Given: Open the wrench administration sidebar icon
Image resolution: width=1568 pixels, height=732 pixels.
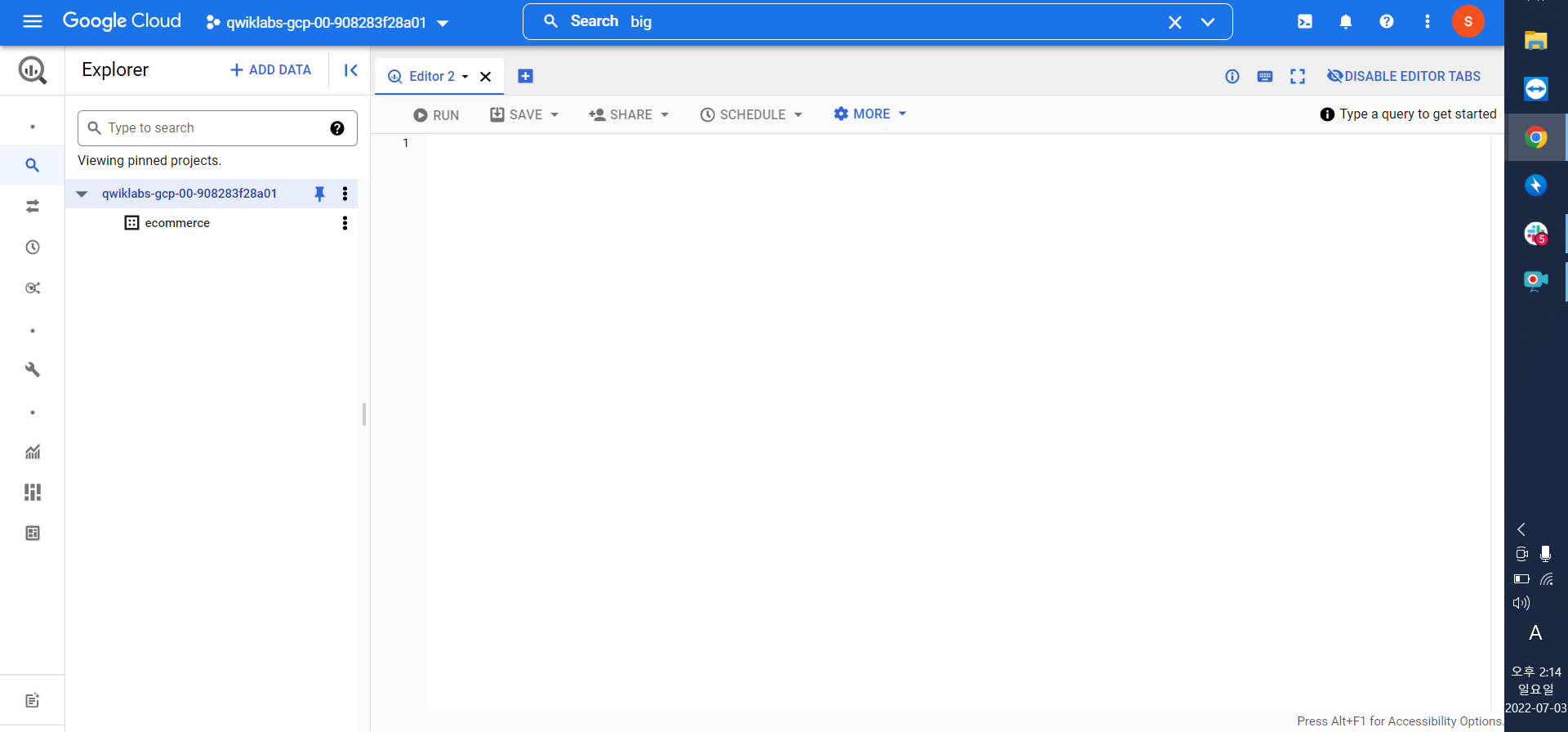Looking at the screenshot, I should coord(33,369).
